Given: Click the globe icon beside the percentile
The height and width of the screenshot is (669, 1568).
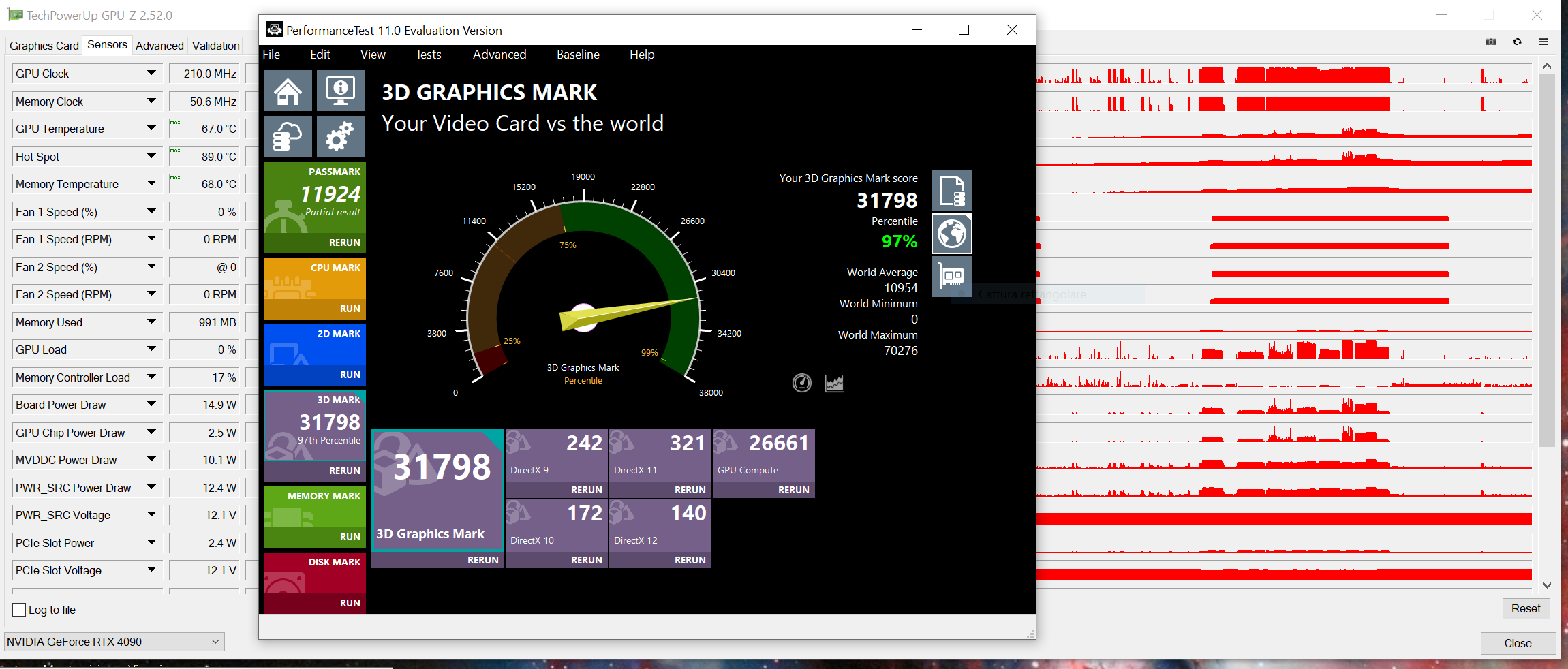Looking at the screenshot, I should 951,234.
